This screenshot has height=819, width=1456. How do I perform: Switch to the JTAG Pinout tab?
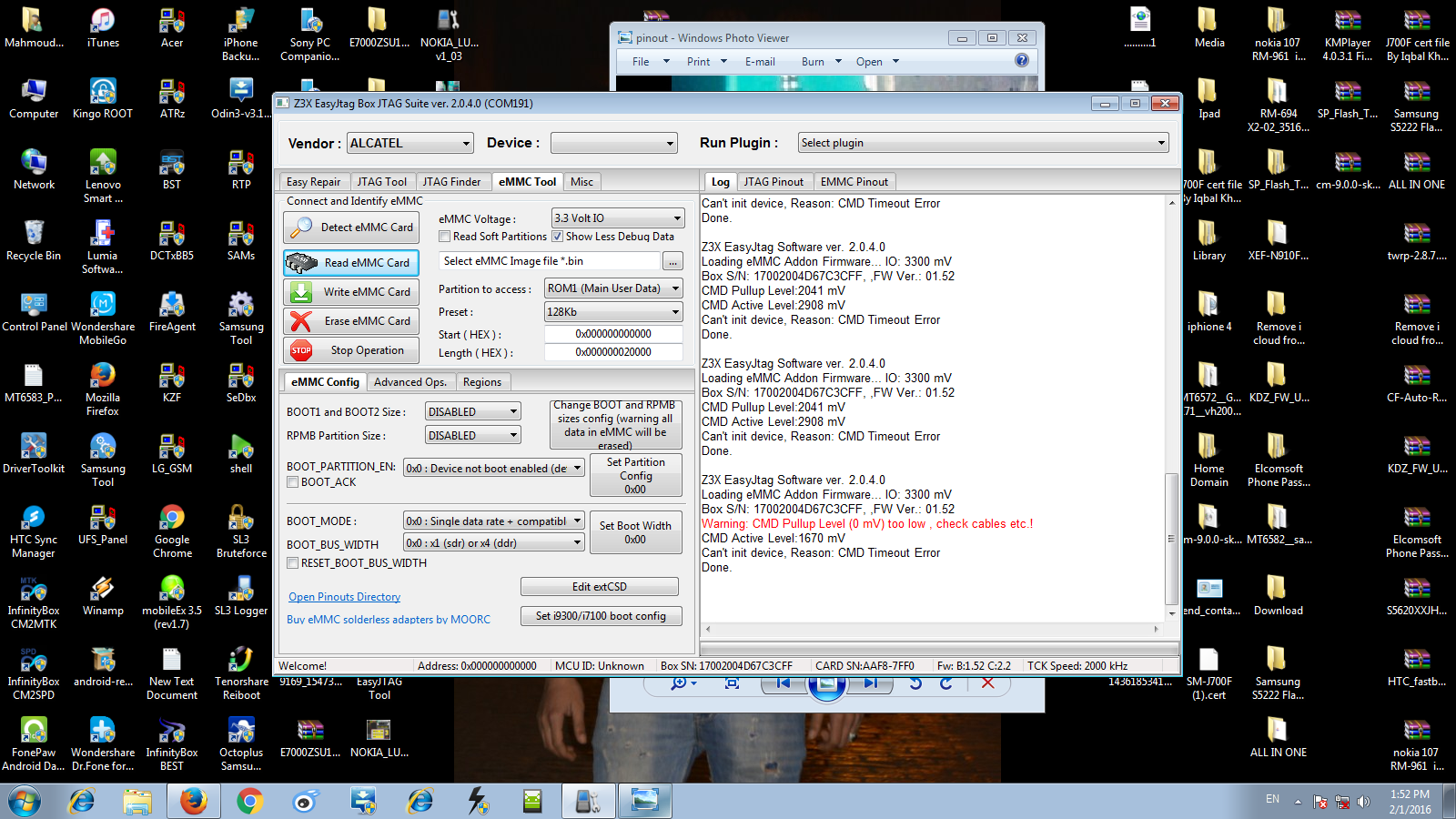tap(773, 182)
